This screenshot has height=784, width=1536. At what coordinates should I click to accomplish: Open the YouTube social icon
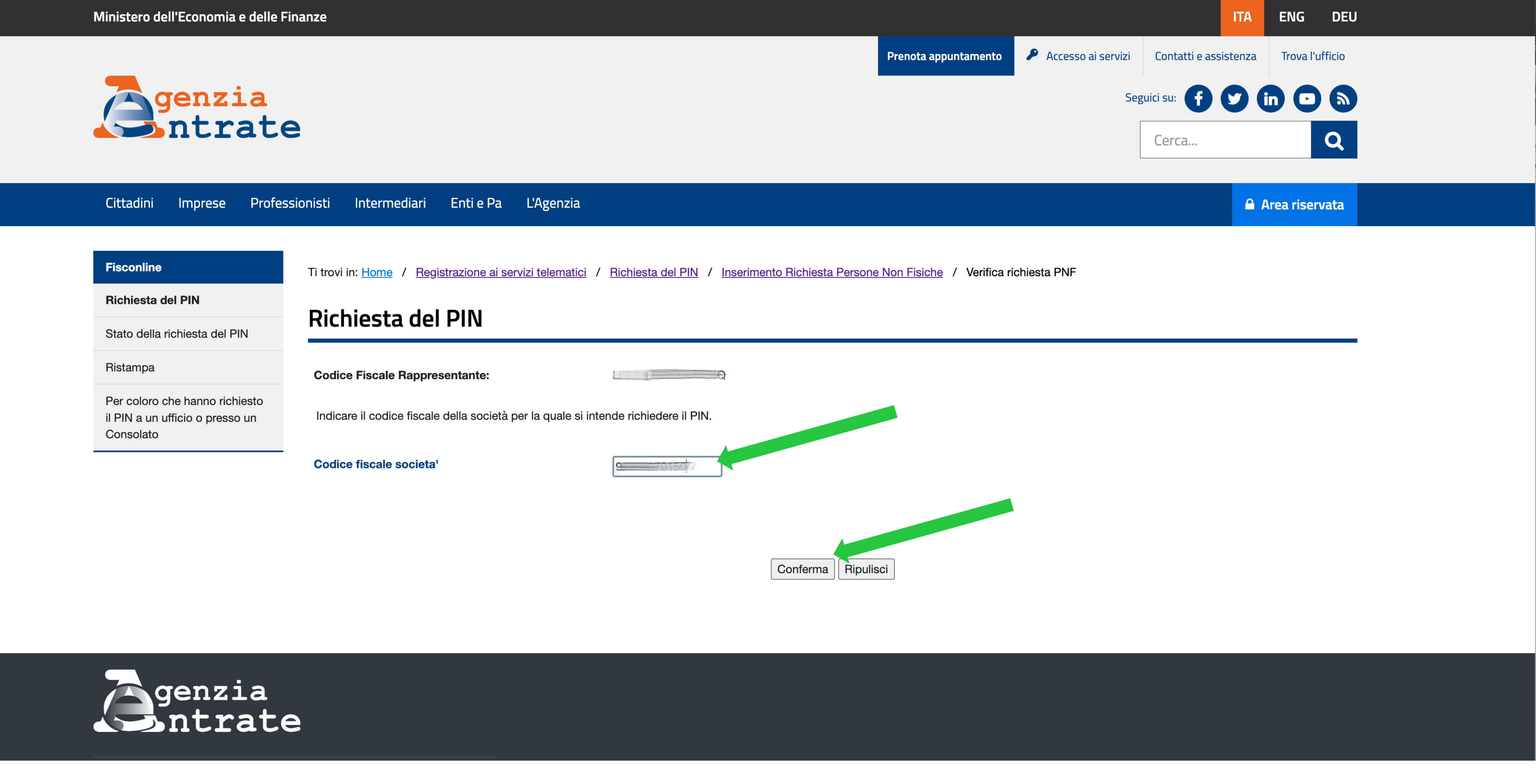tap(1307, 98)
